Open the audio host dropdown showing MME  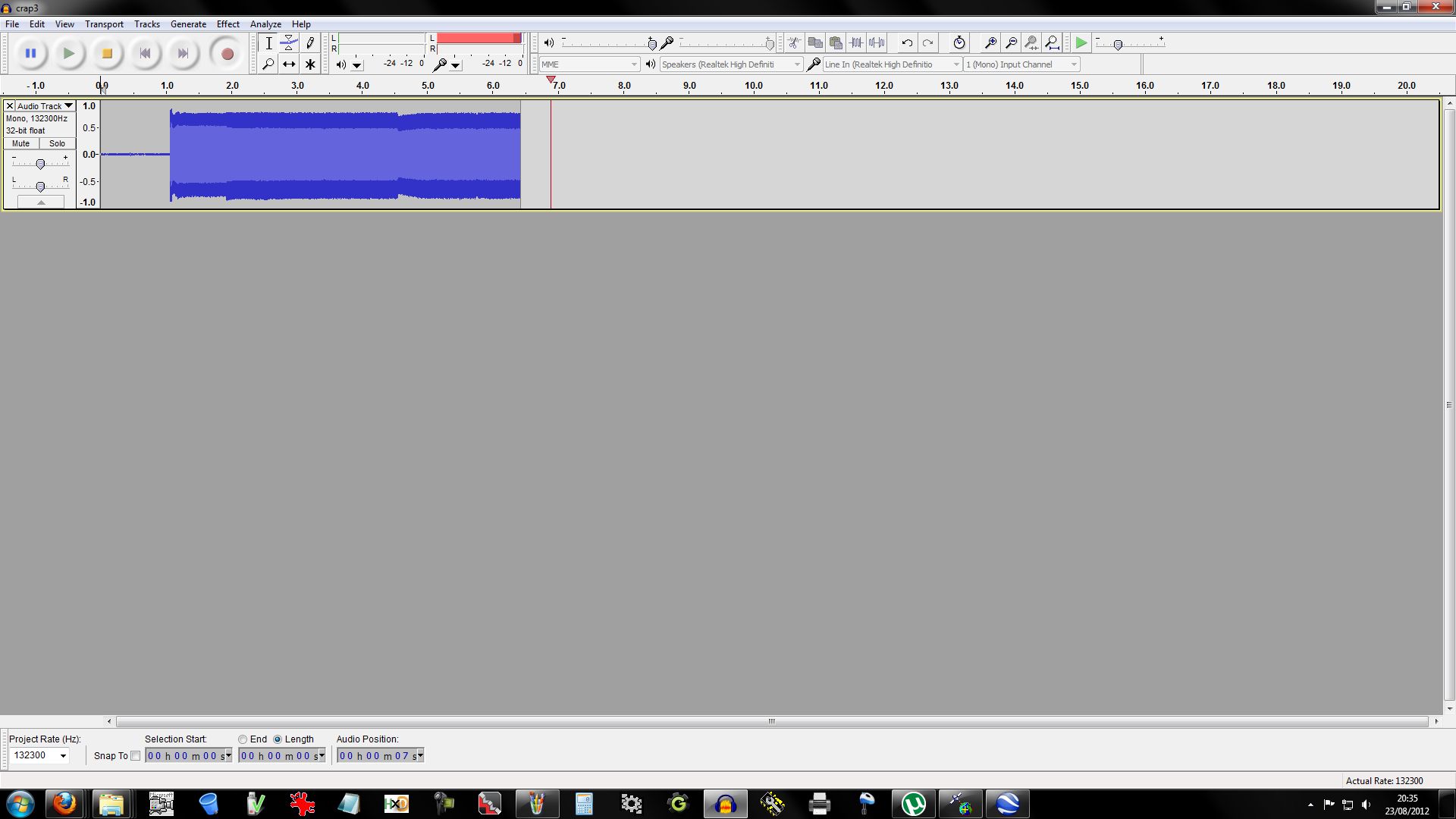tap(634, 64)
